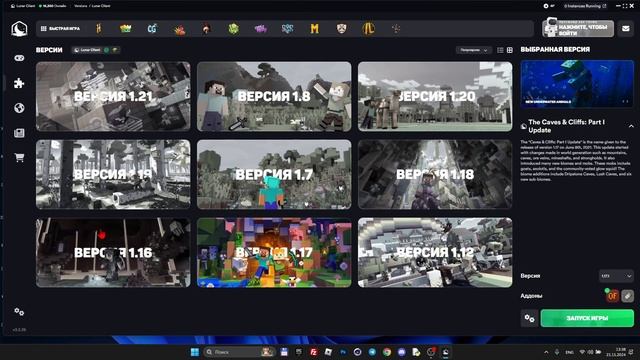
Task: Click the ENG language indicator in tray
Action: coord(569,352)
